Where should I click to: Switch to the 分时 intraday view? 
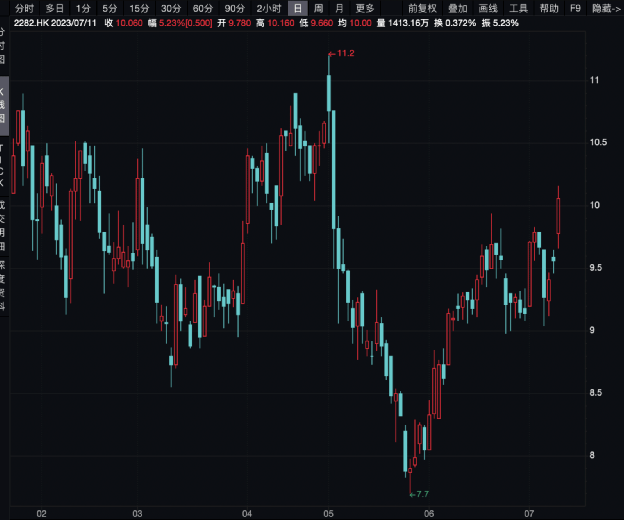point(24,8)
